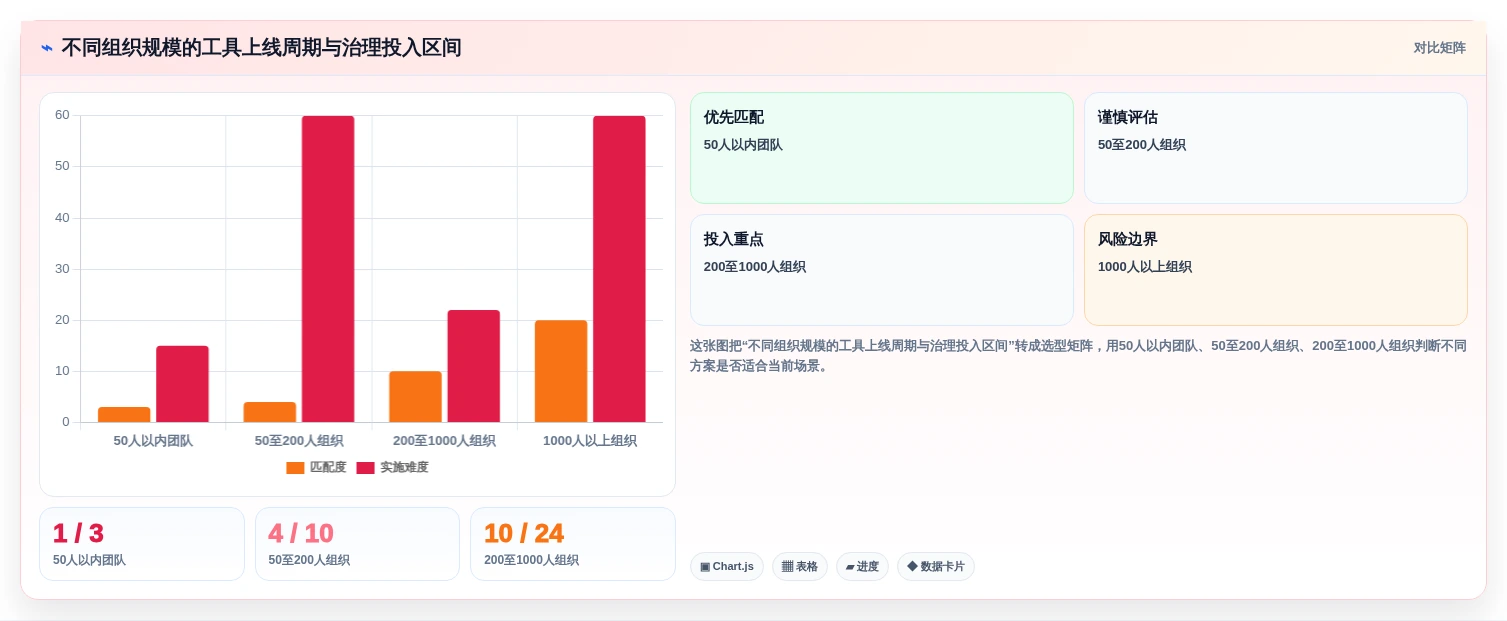
Task: Click the Chart.js tag chip
Action: (x=727, y=567)
